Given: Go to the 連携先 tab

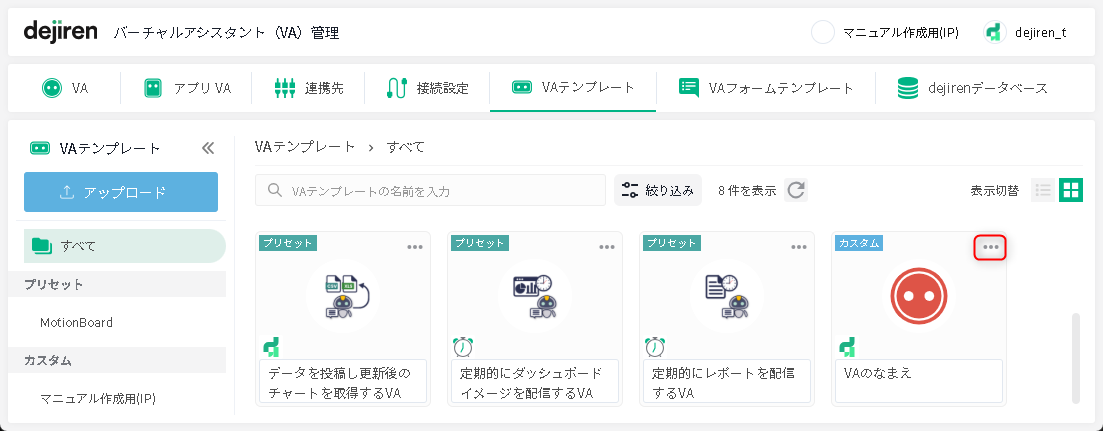Looking at the screenshot, I should pyautogui.click(x=308, y=88).
